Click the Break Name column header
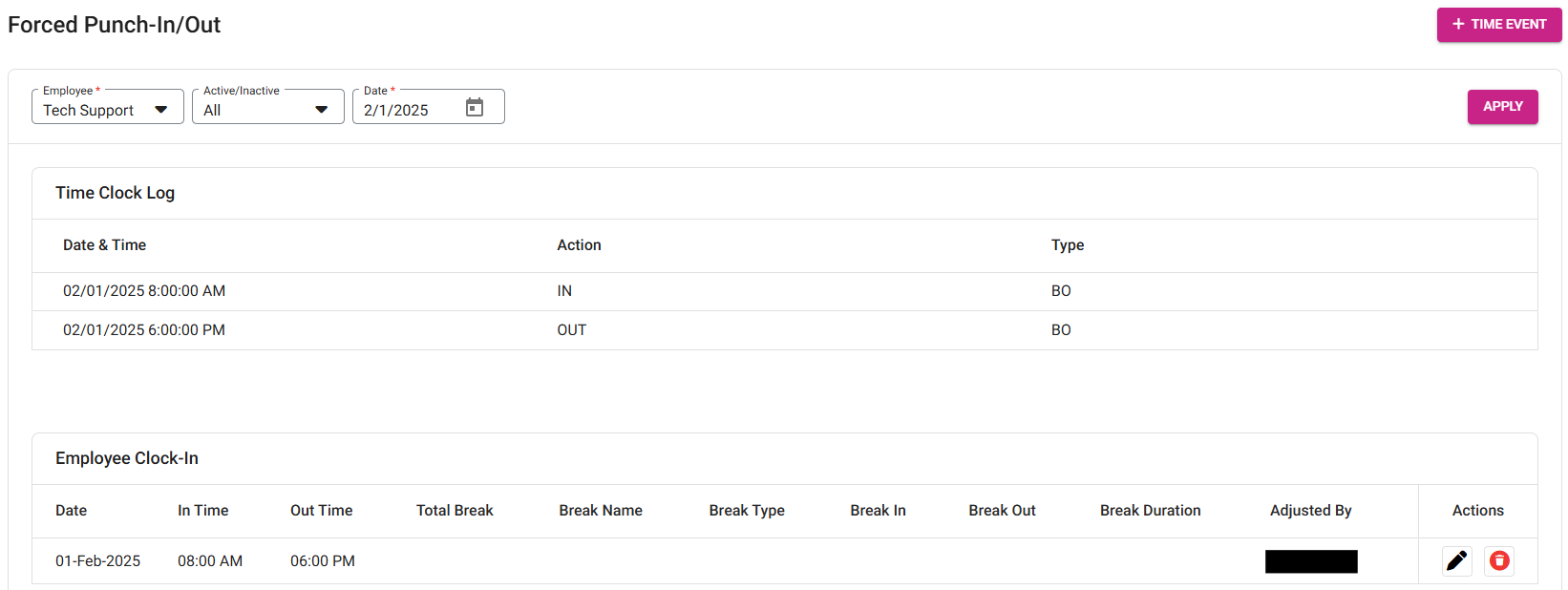The image size is (1568, 590). [601, 511]
